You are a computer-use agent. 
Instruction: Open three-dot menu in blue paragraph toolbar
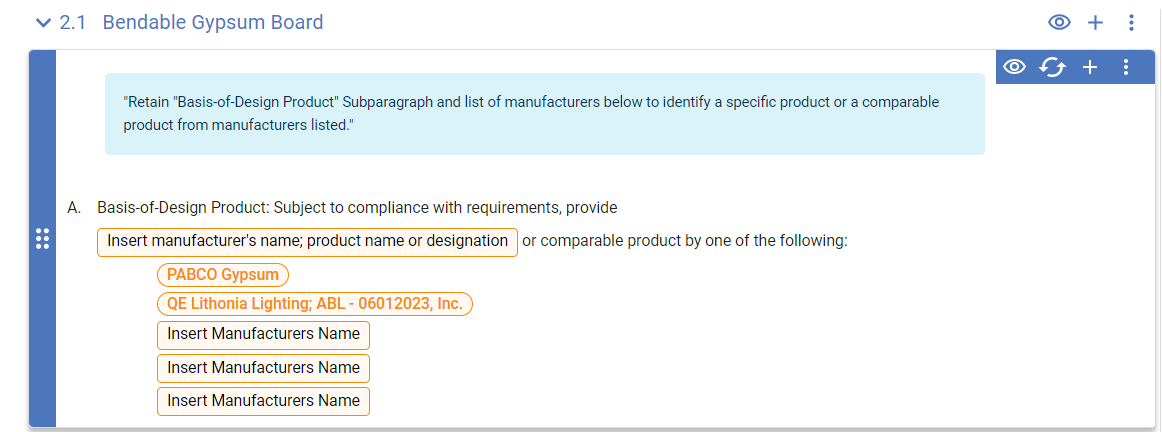click(1126, 67)
